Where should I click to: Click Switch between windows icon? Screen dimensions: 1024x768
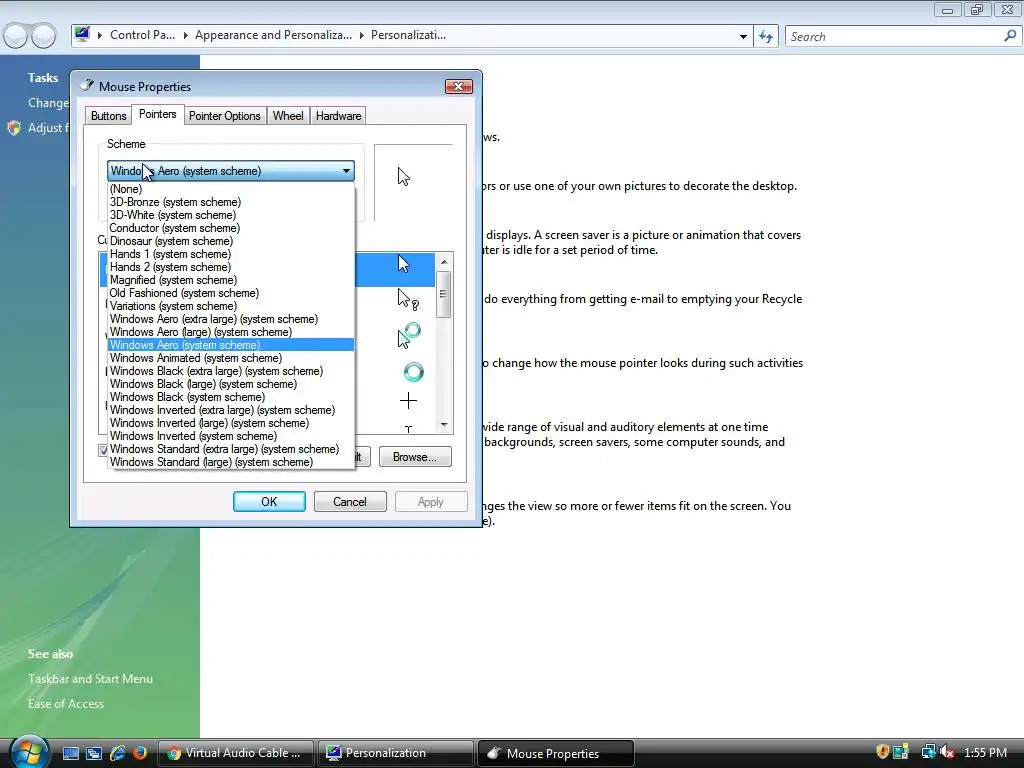[94, 753]
